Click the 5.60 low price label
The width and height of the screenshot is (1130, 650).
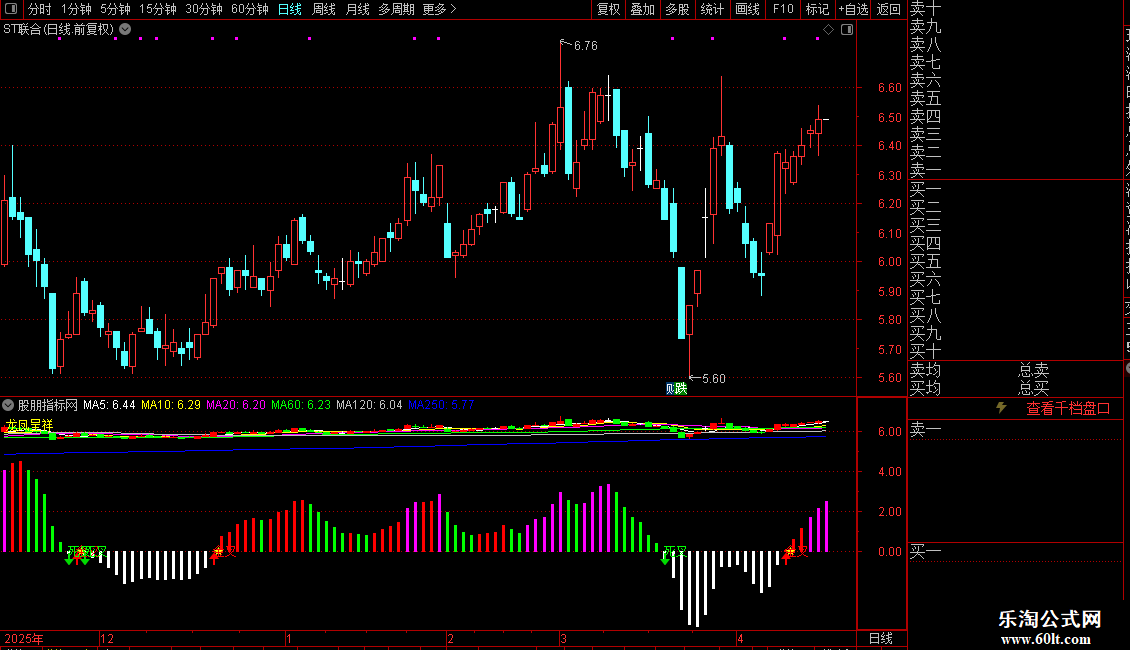tap(713, 379)
